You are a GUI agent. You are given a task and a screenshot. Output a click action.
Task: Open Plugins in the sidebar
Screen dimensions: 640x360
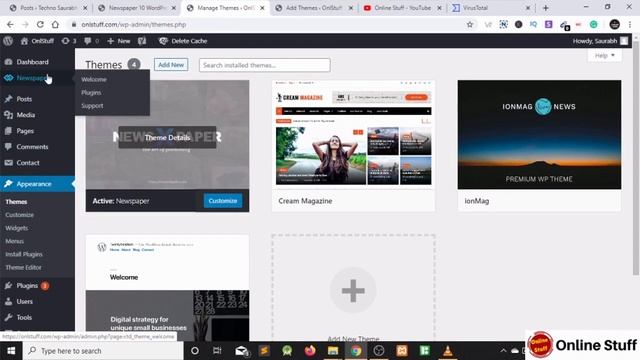tap(27, 286)
